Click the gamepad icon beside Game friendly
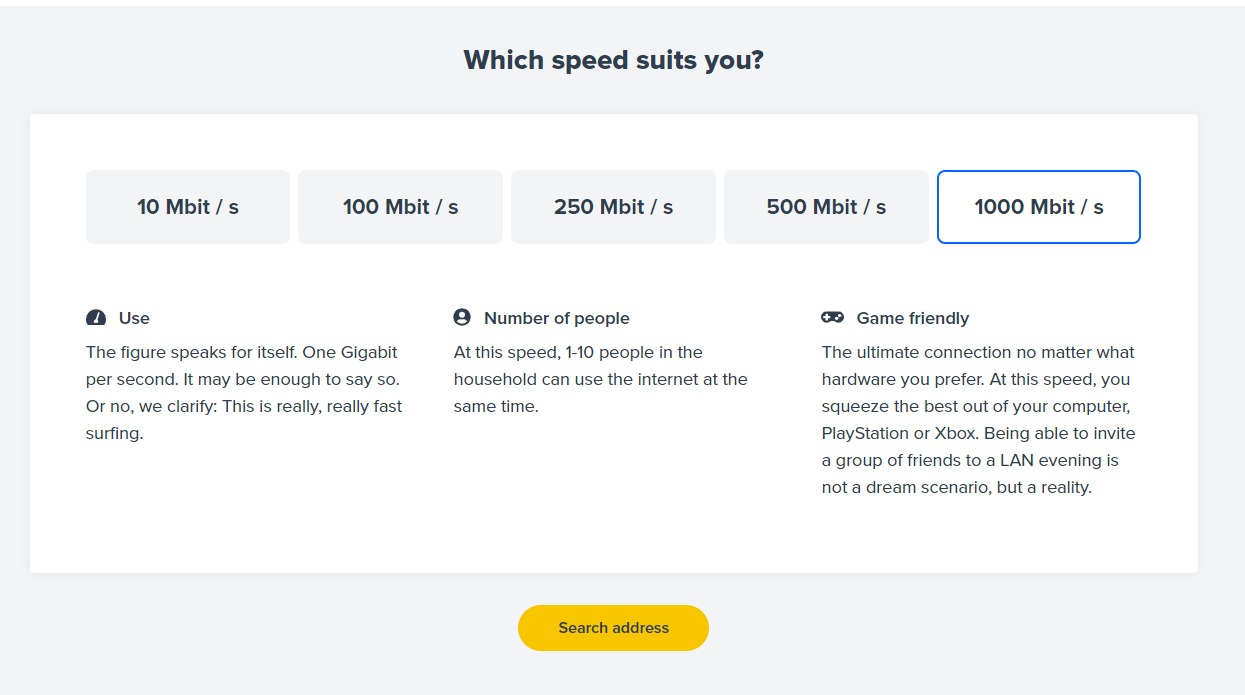Viewport: 1245px width, 695px height. (x=832, y=317)
